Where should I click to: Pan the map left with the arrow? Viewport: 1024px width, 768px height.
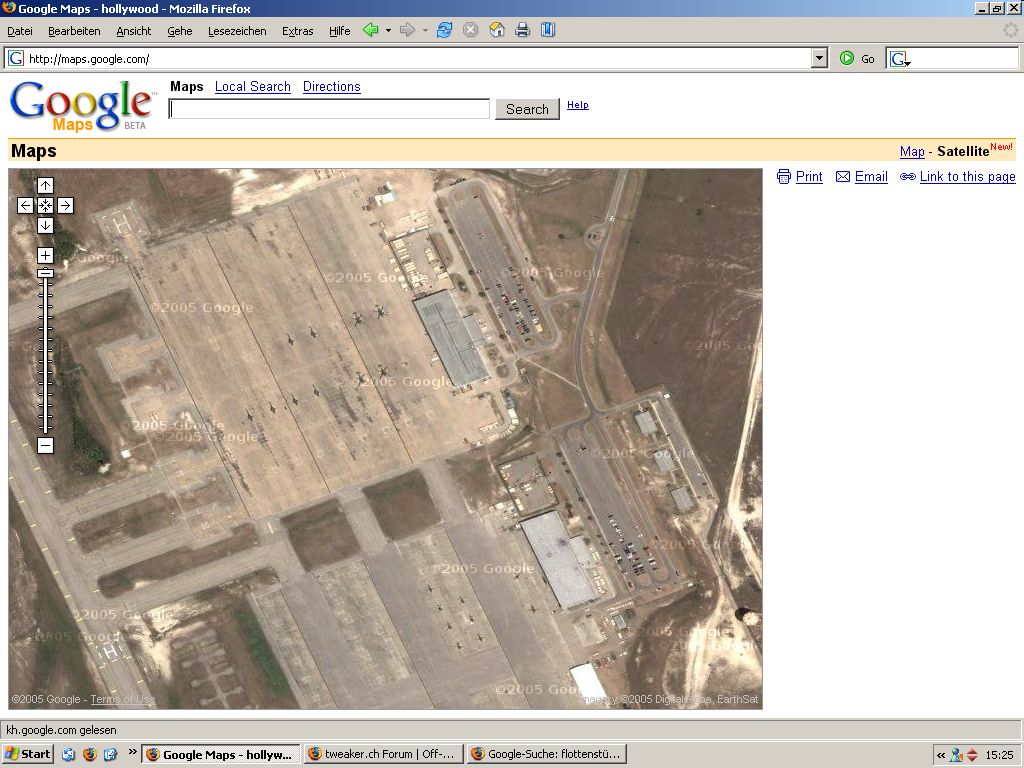(x=25, y=205)
